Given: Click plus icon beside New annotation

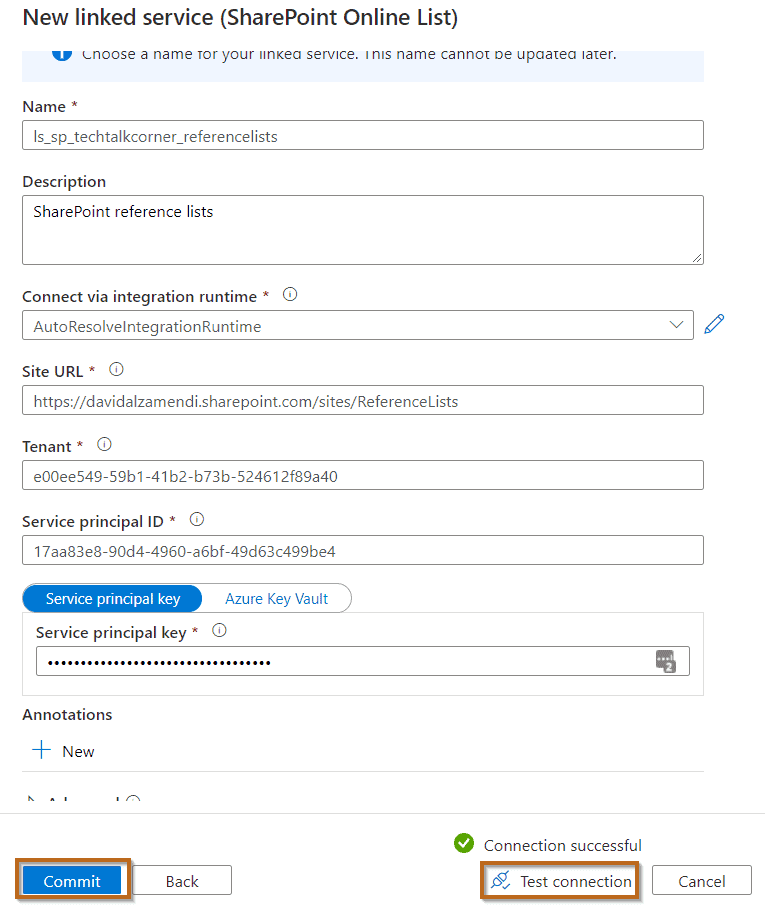Looking at the screenshot, I should coord(42,750).
